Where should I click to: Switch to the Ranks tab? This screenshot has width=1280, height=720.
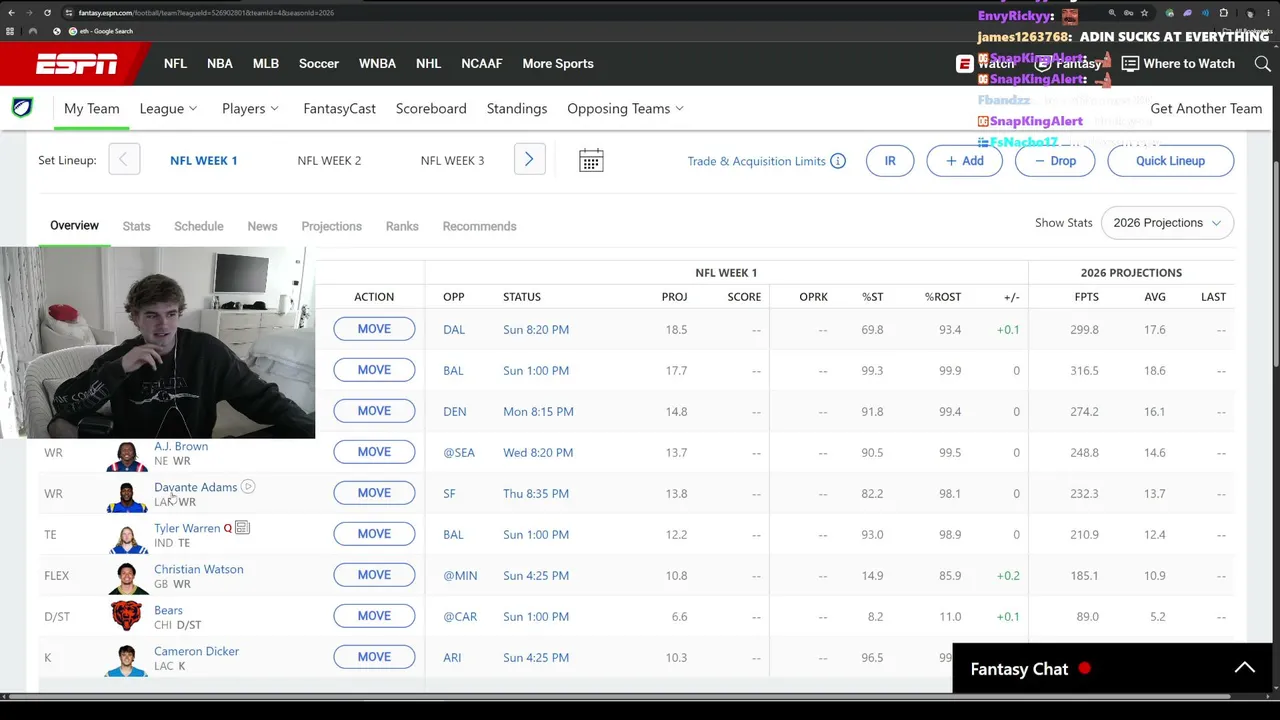coord(402,226)
